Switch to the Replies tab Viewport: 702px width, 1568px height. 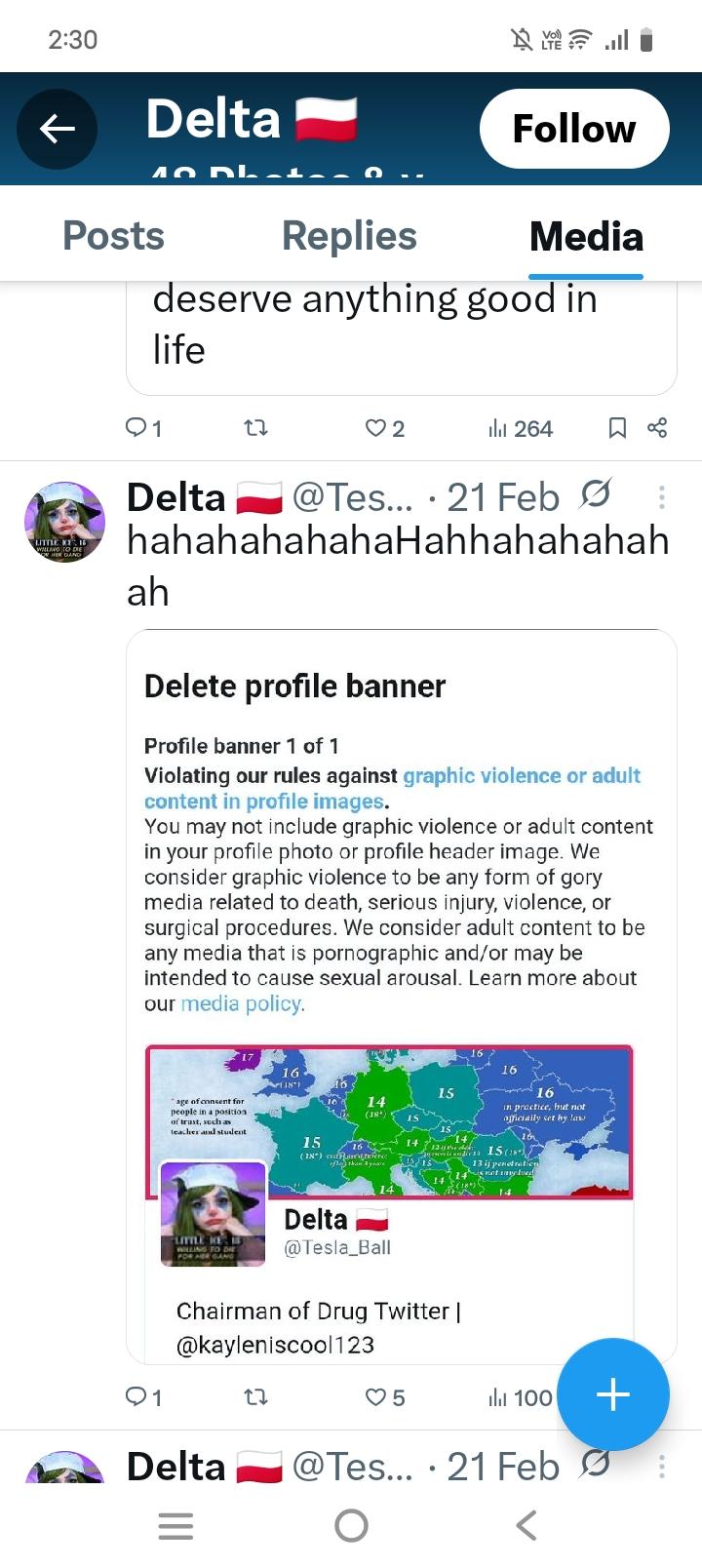[349, 236]
